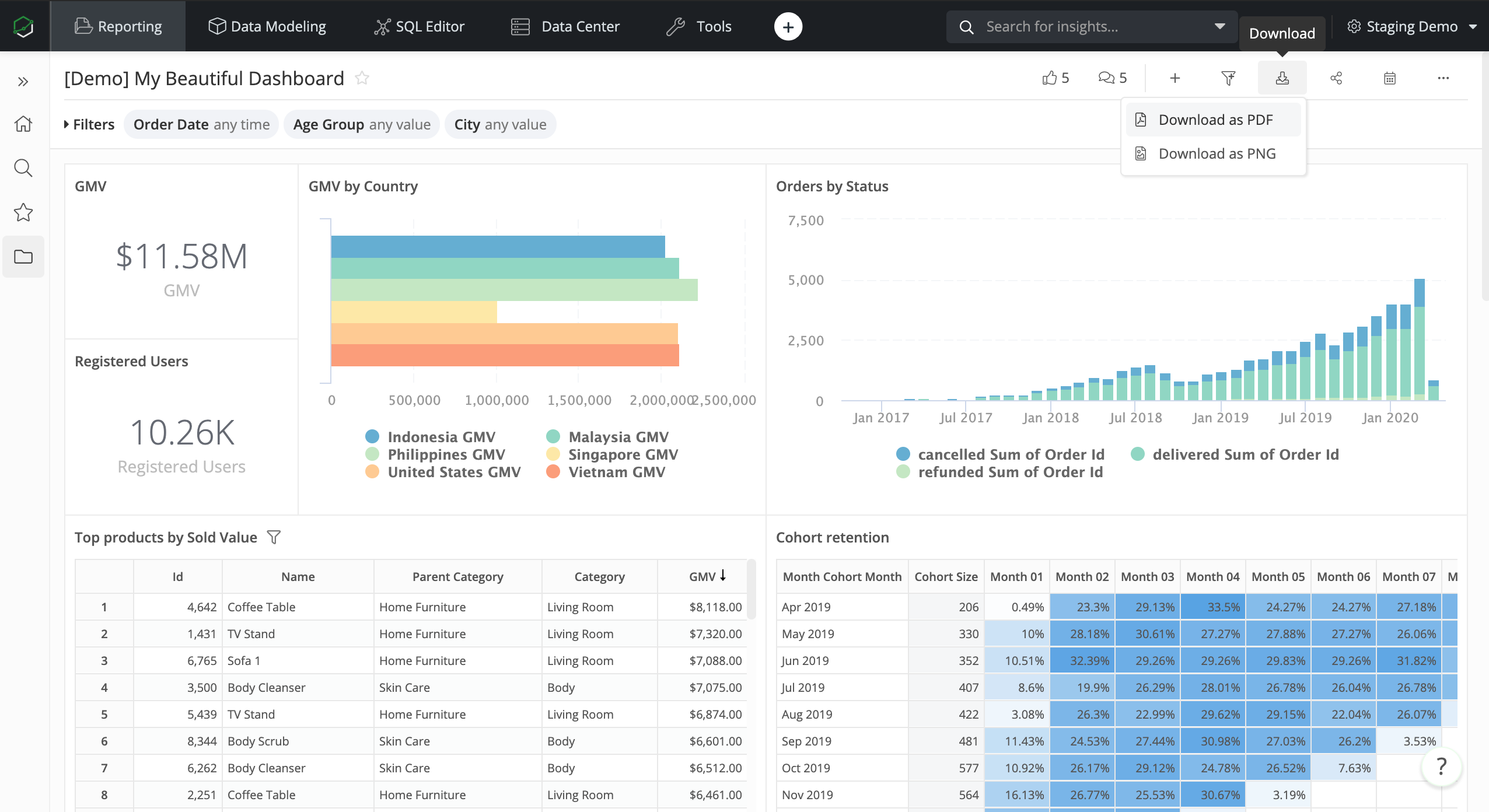Click the more options ellipsis icon
The height and width of the screenshot is (812, 1489).
(1443, 77)
